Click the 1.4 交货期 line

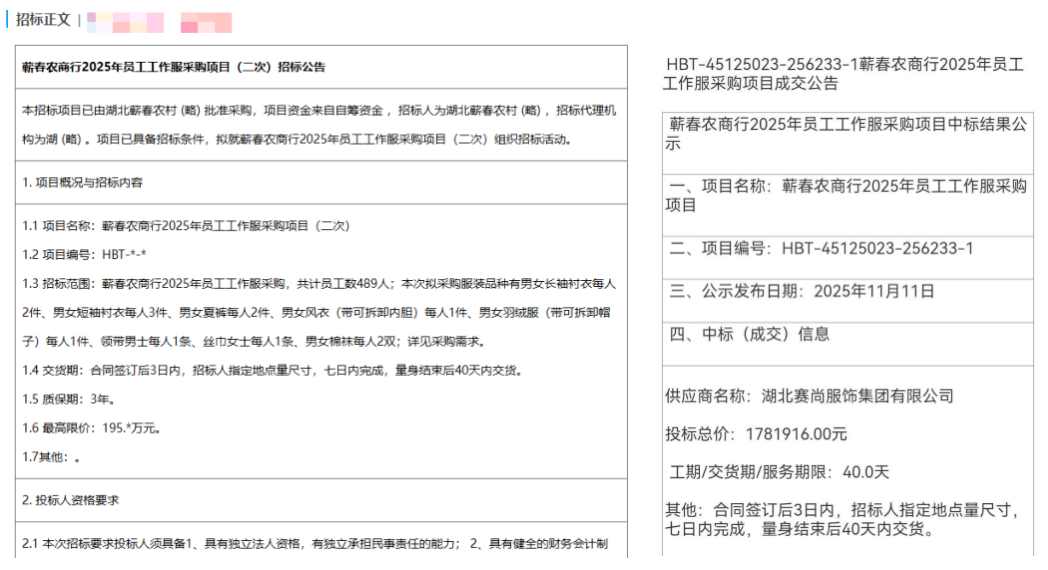[x=272, y=371]
